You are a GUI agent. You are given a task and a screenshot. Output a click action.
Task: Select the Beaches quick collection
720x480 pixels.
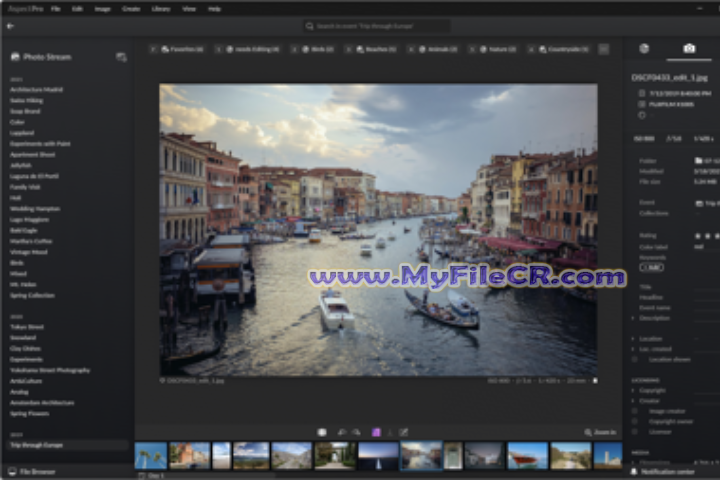click(x=371, y=49)
